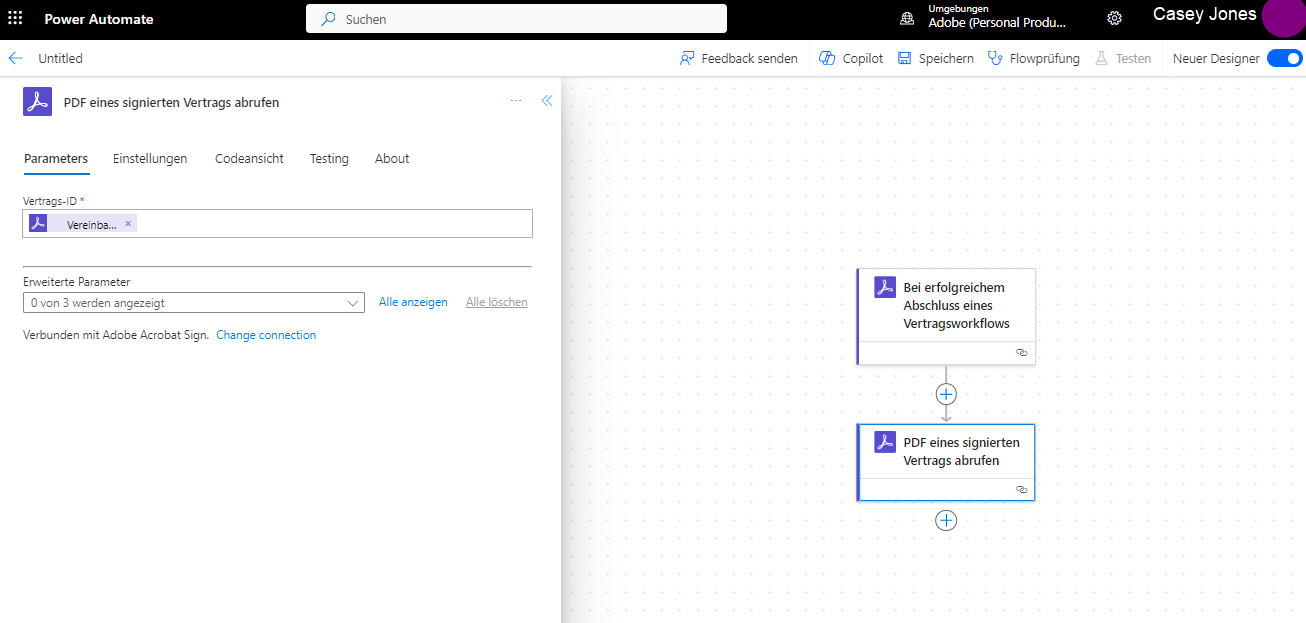Click the Change connection link
The image size is (1306, 623).
click(266, 335)
